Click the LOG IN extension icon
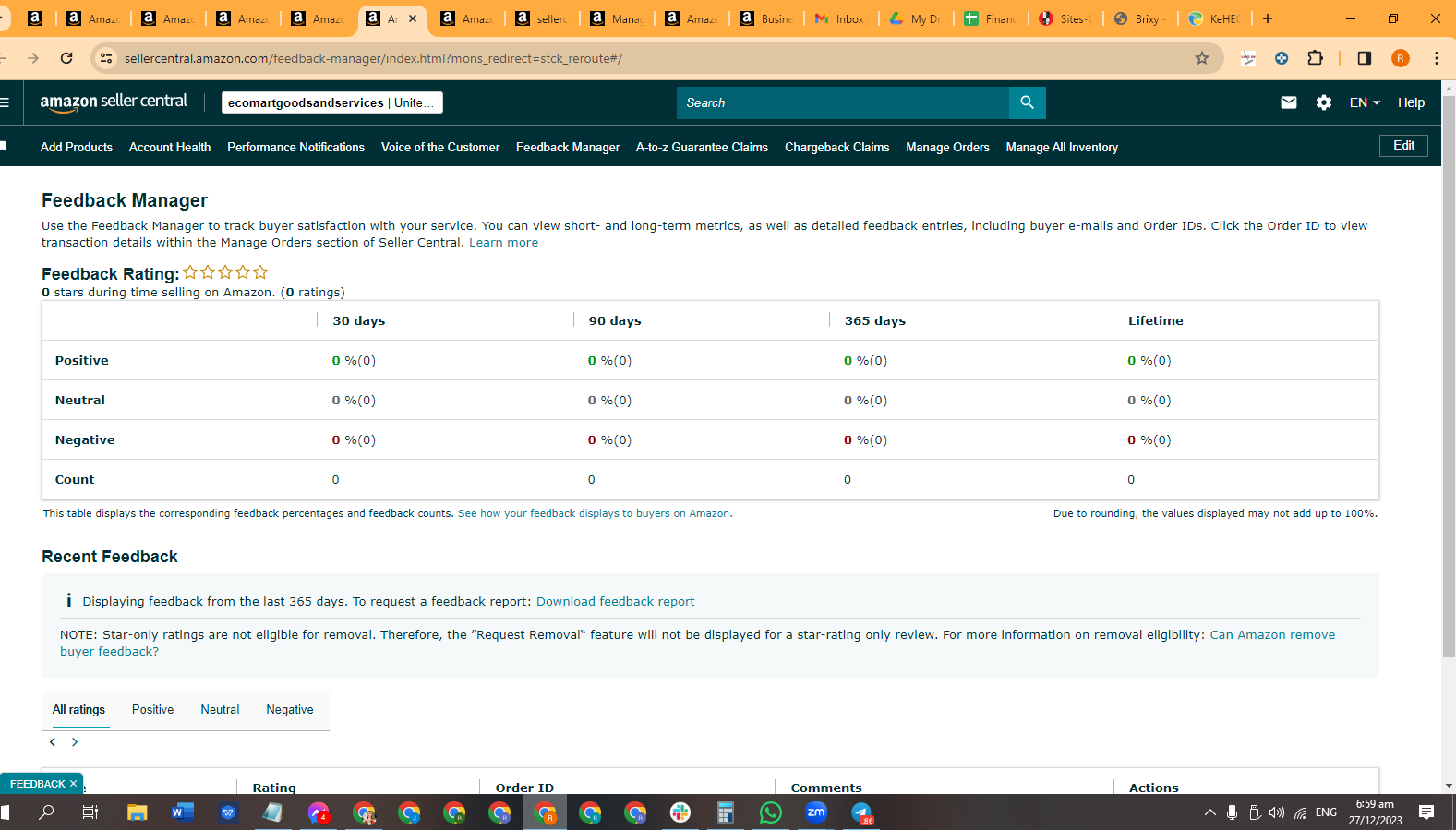This screenshot has height=830, width=1456. [1248, 58]
